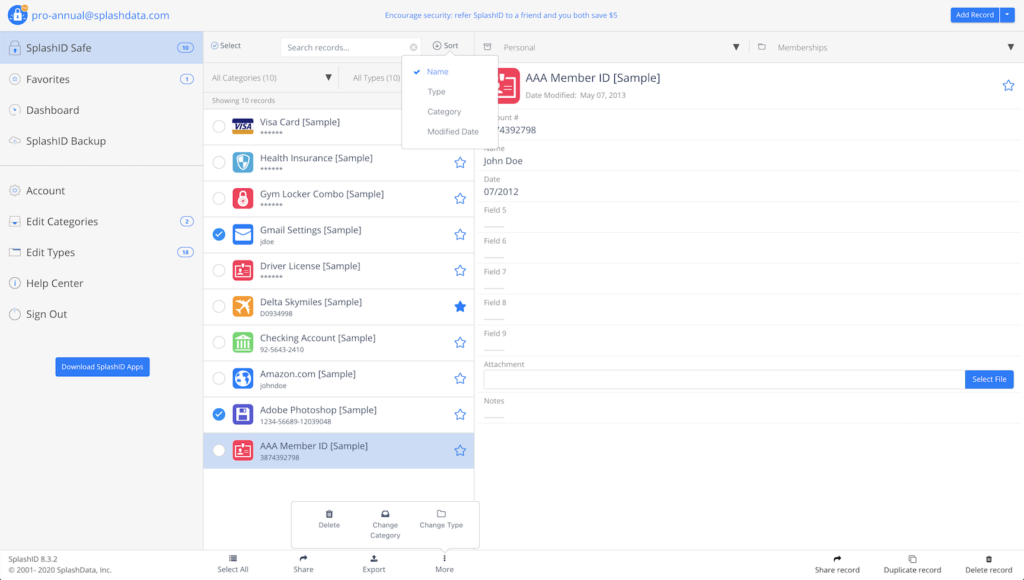
Task: Click the Export icon in bottom toolbar
Action: pyautogui.click(x=373, y=558)
